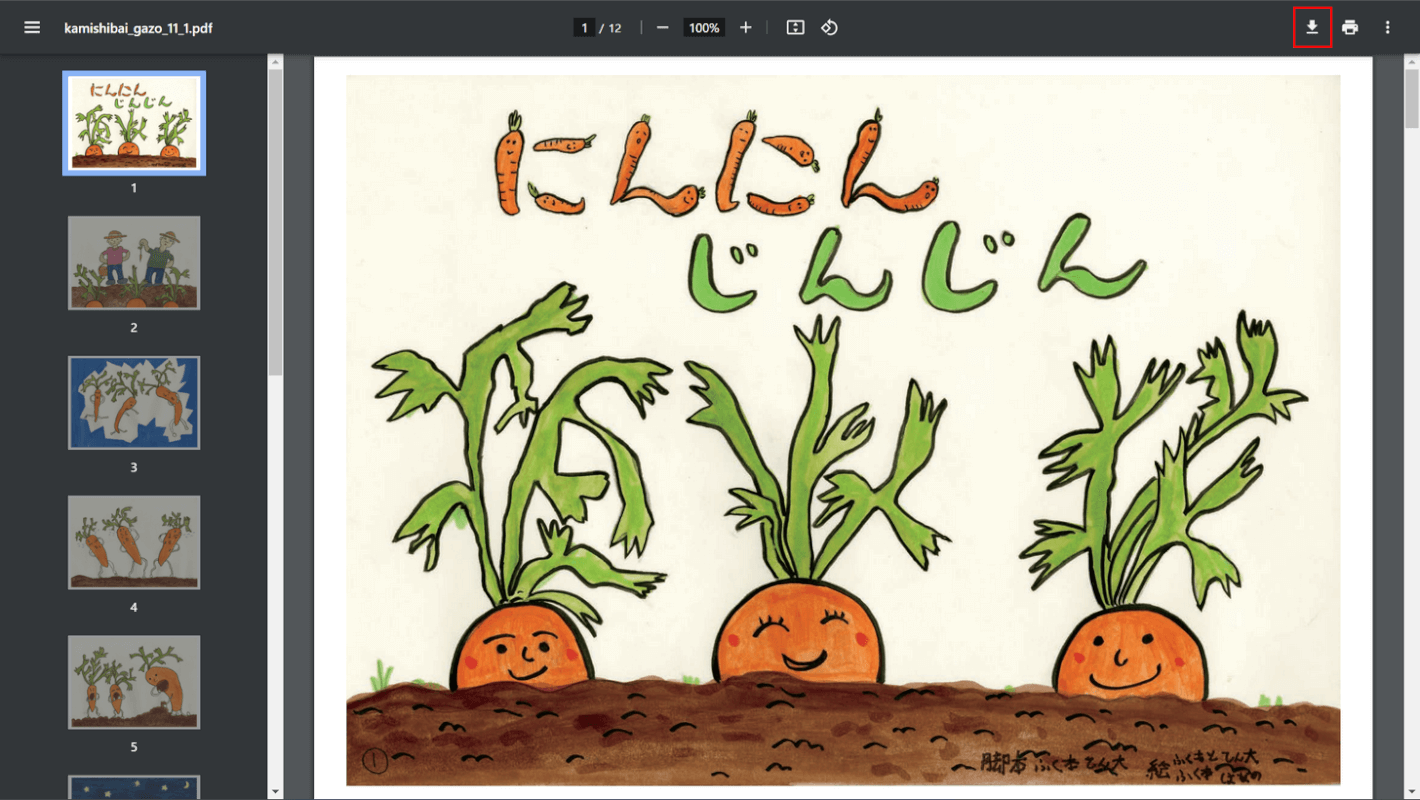Toggle the sidebar with the hamburger menu
1420x800 pixels.
[32, 28]
